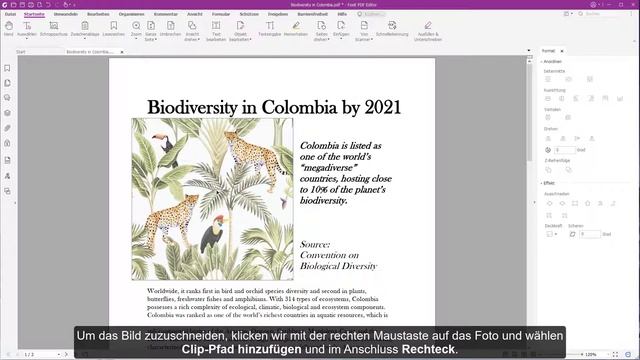The width and height of the screenshot is (640, 360).
Task: Switch to the Schützen ribbon tab
Action: click(249, 14)
